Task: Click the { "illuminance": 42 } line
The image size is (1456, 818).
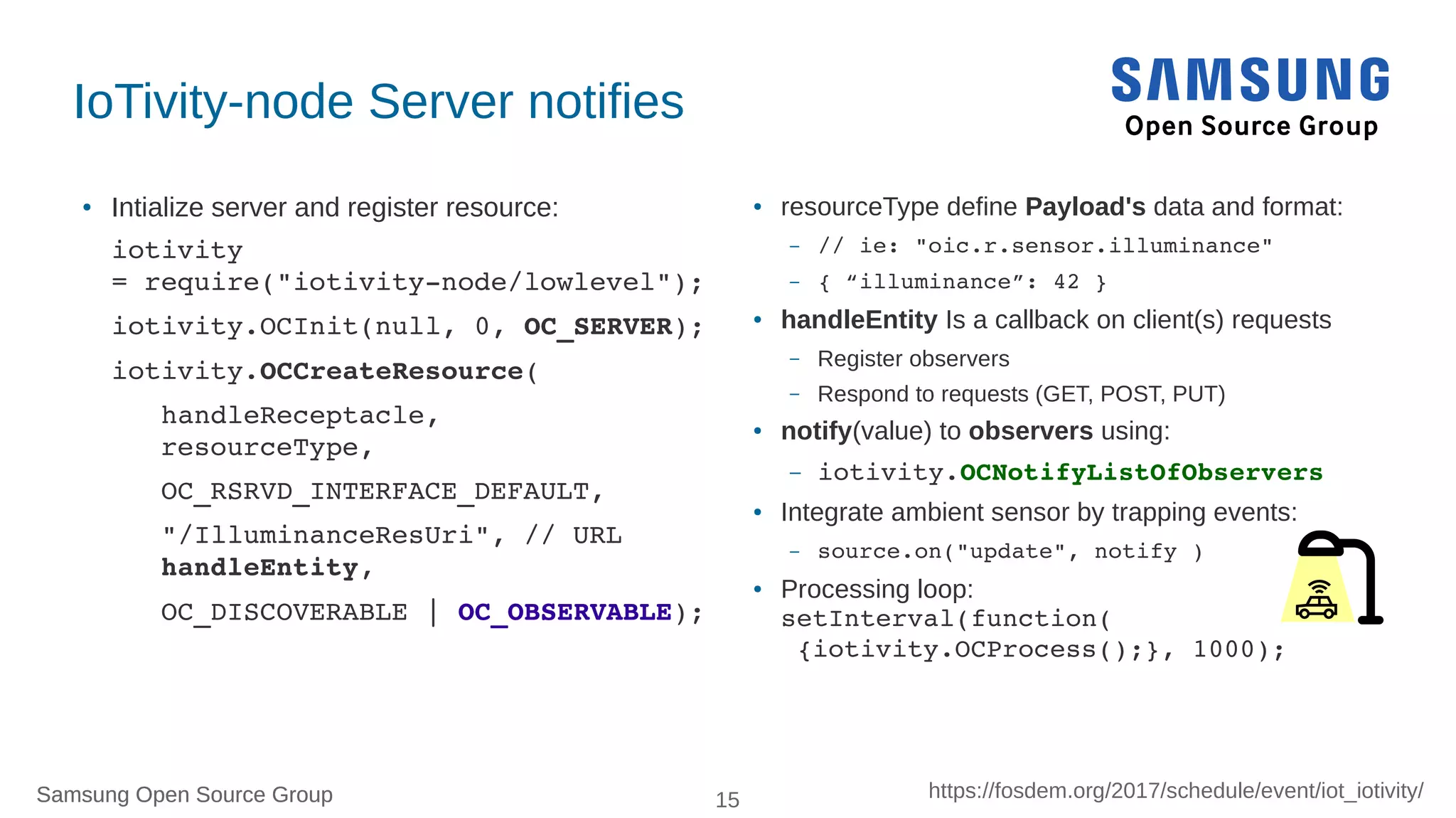Action: point(963,282)
